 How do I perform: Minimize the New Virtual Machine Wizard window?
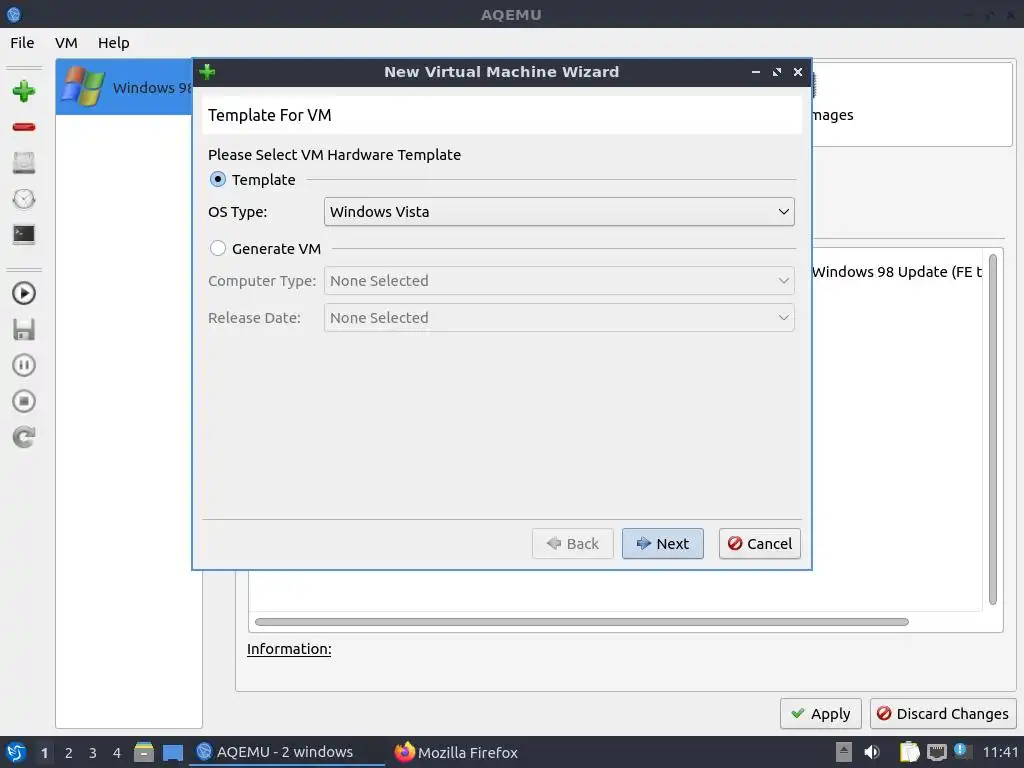tap(756, 72)
